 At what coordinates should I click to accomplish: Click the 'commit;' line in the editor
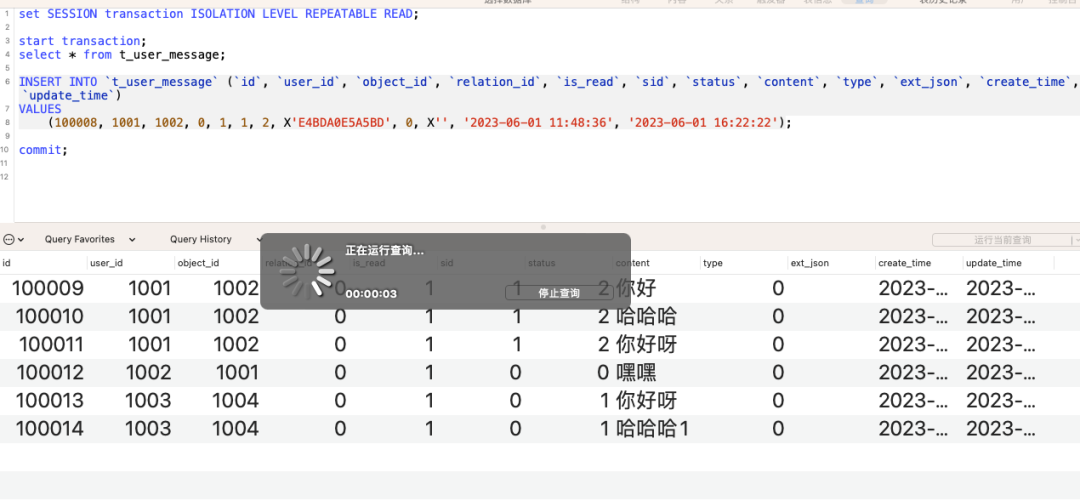(43, 150)
